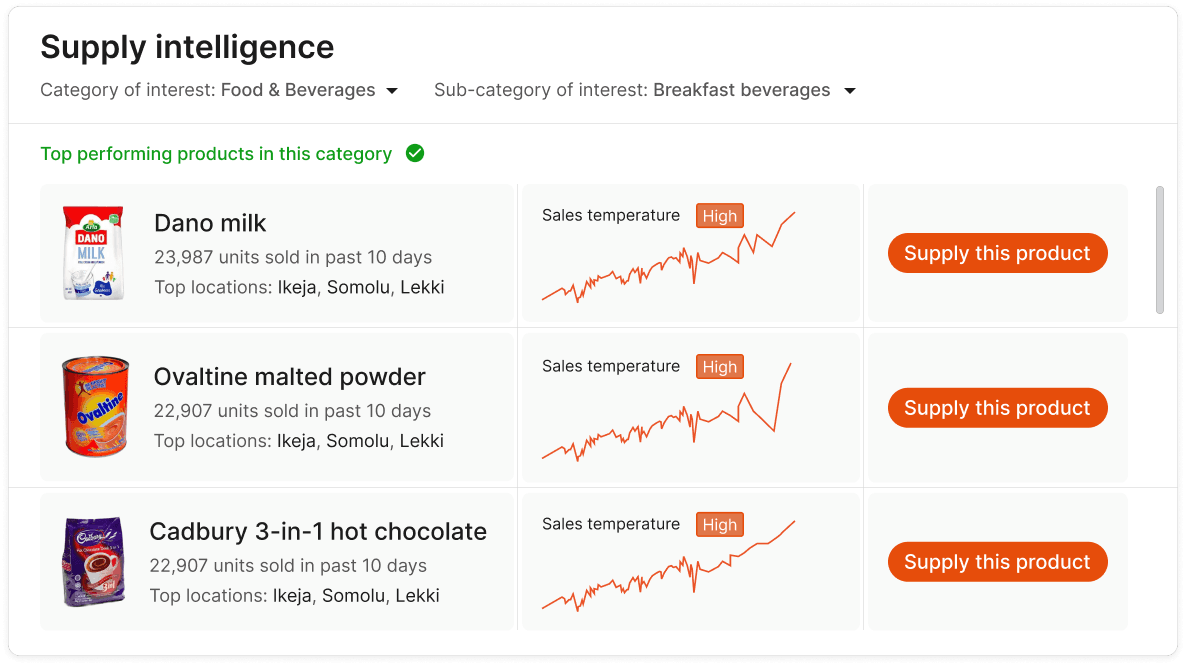The image size is (1186, 666).
Task: Supply the Cadbury 3-in-1 hot chocolate
Action: [x=997, y=562]
